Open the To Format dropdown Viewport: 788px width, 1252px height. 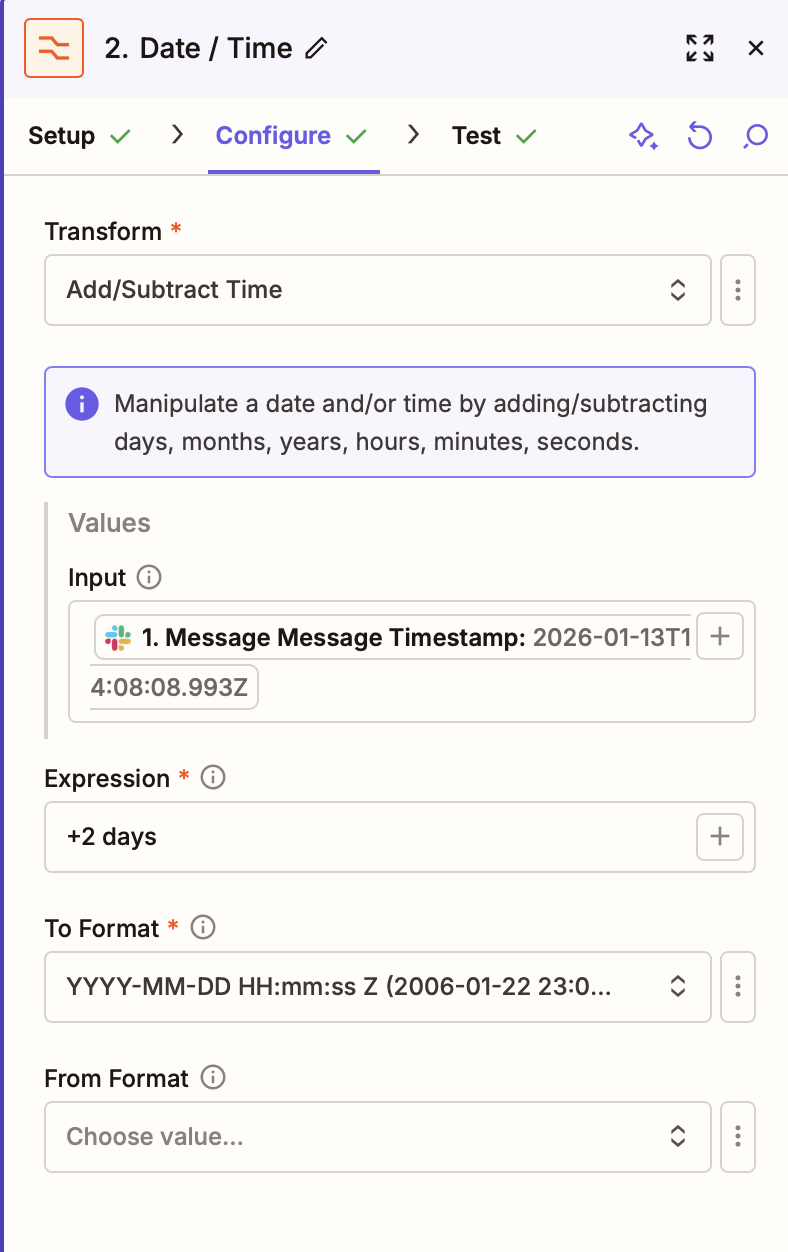(377, 987)
